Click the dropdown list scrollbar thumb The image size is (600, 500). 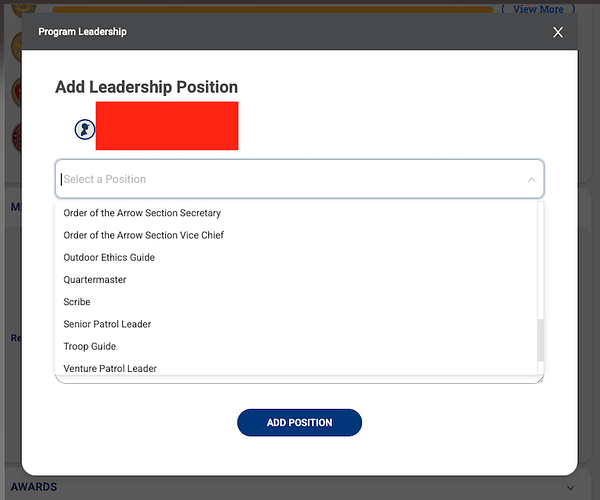click(540, 340)
